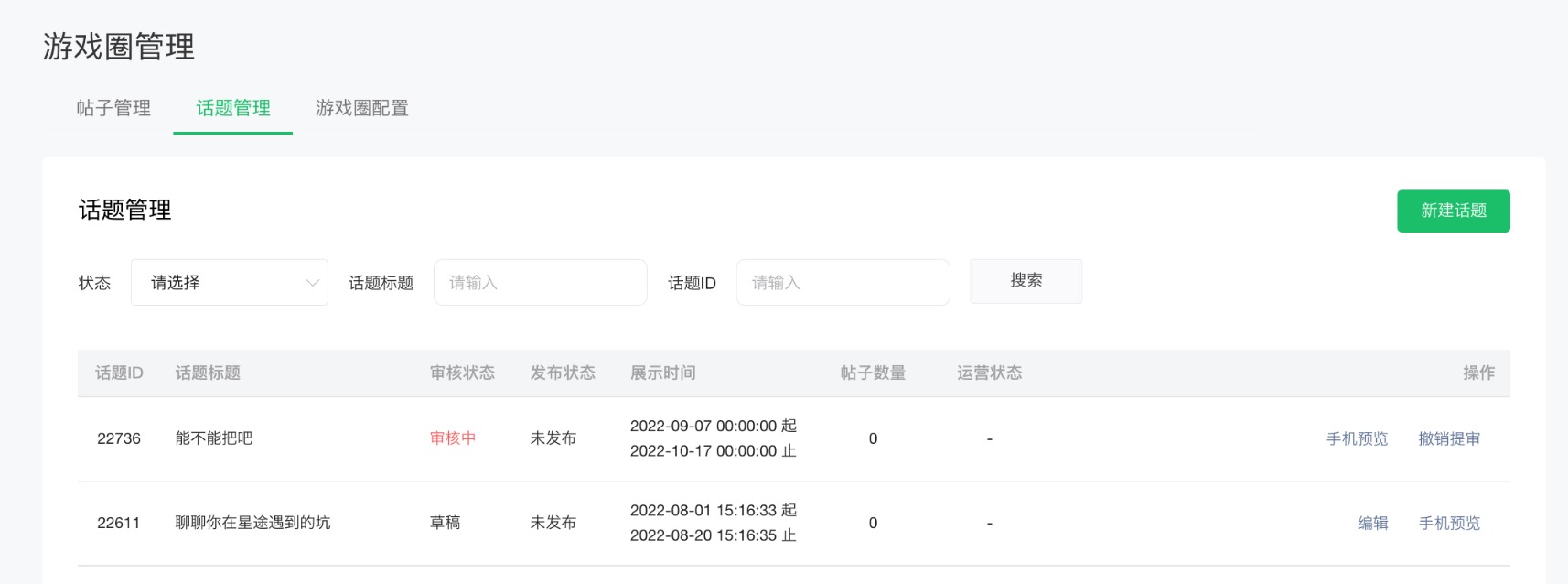This screenshot has width=1568, height=584.
Task: Click the 话题ID column header
Action: [119, 373]
